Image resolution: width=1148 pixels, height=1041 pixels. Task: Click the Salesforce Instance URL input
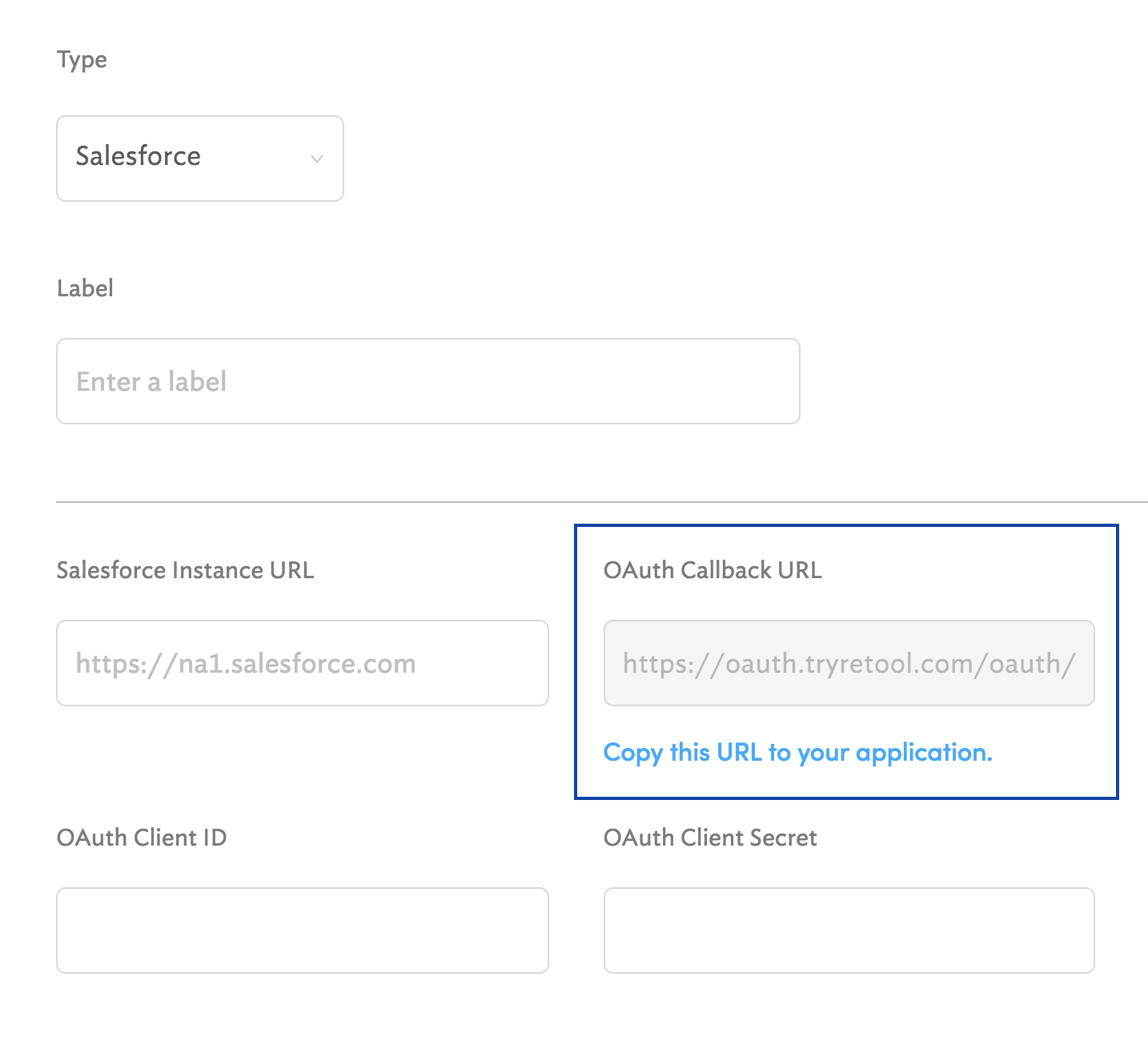303,663
